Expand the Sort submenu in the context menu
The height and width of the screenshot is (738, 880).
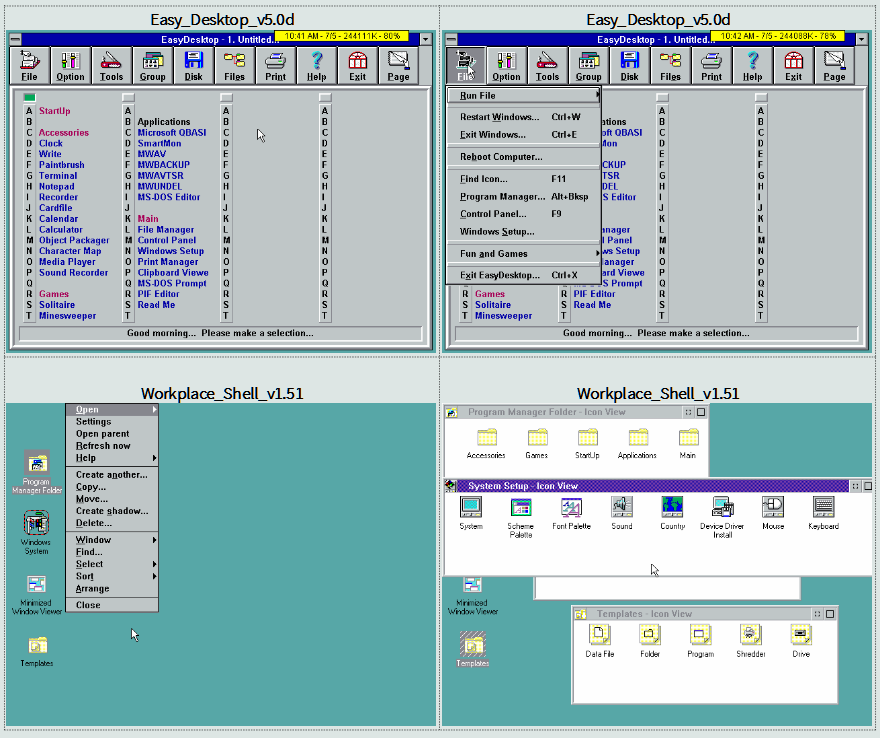(112, 576)
